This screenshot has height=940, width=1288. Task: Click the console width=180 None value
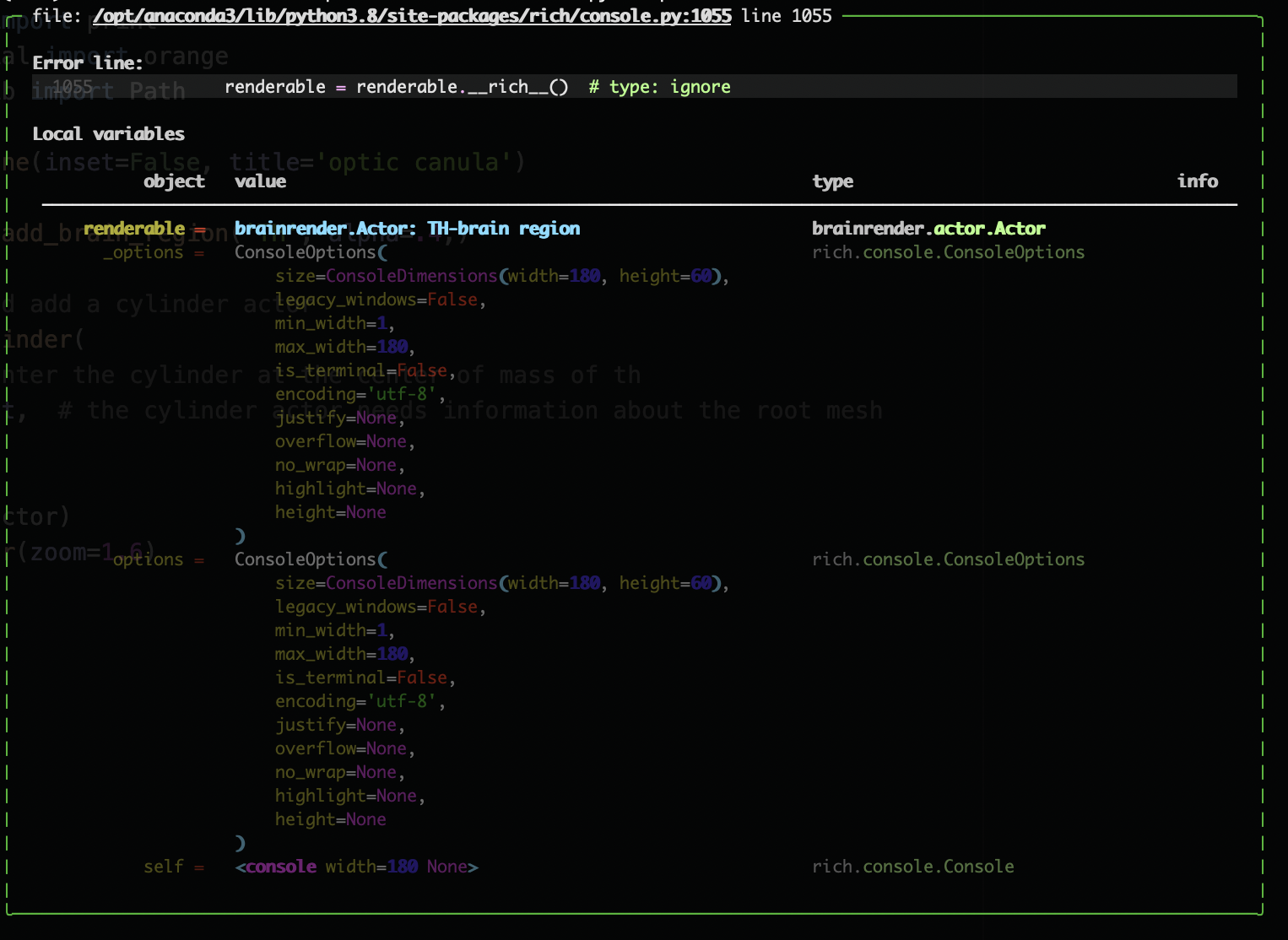coord(356,866)
